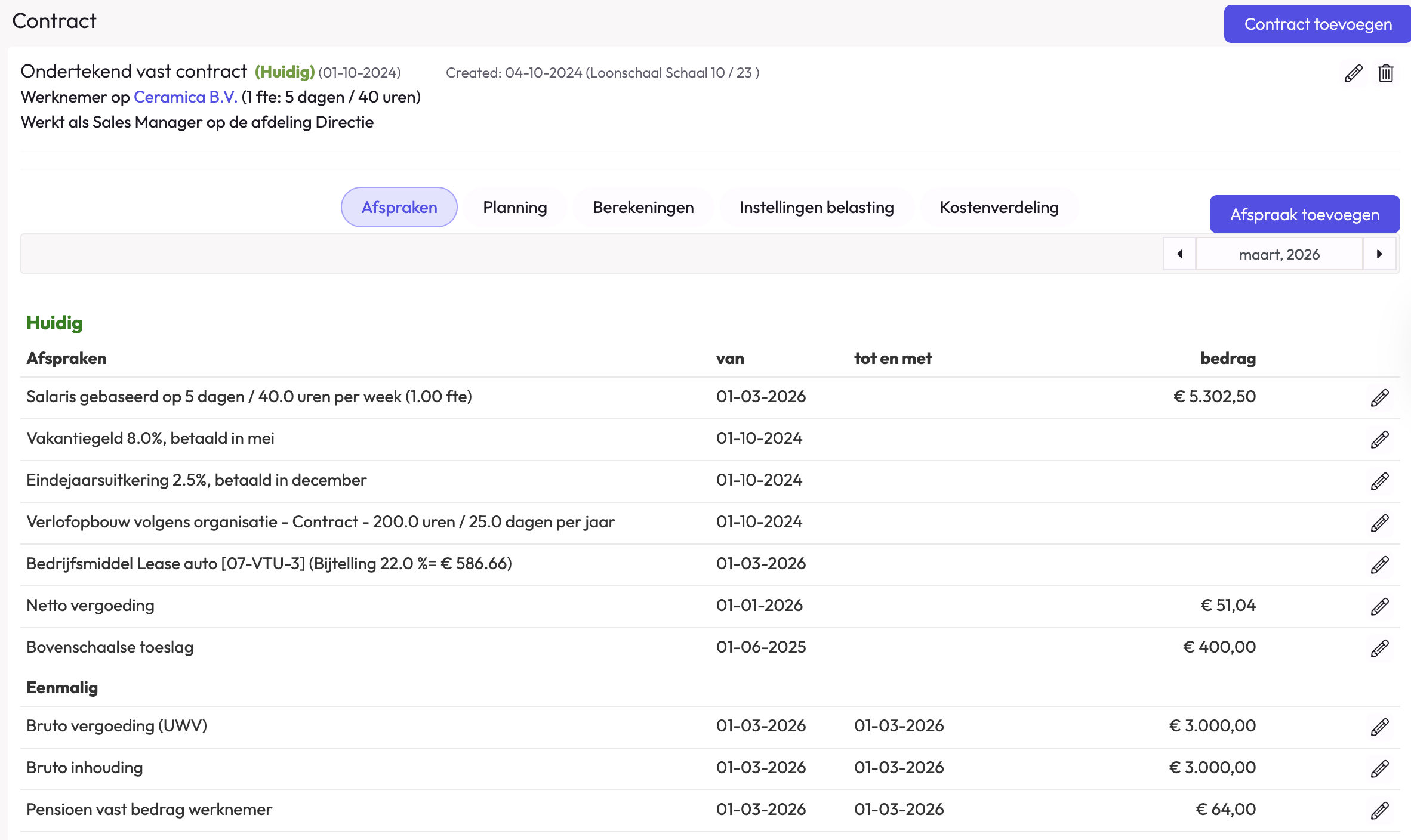Delete the contract with the trash icon
The height and width of the screenshot is (840, 1411).
[1385, 73]
